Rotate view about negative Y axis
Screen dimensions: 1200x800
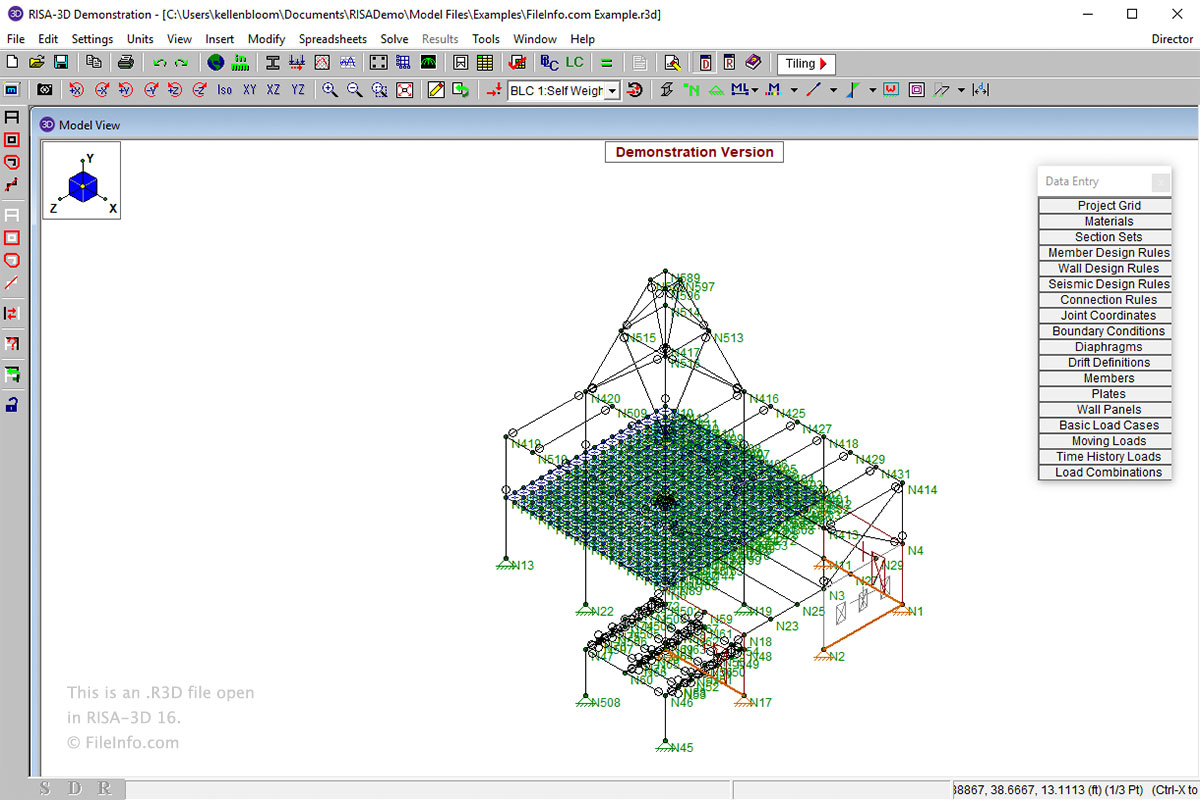(x=150, y=90)
